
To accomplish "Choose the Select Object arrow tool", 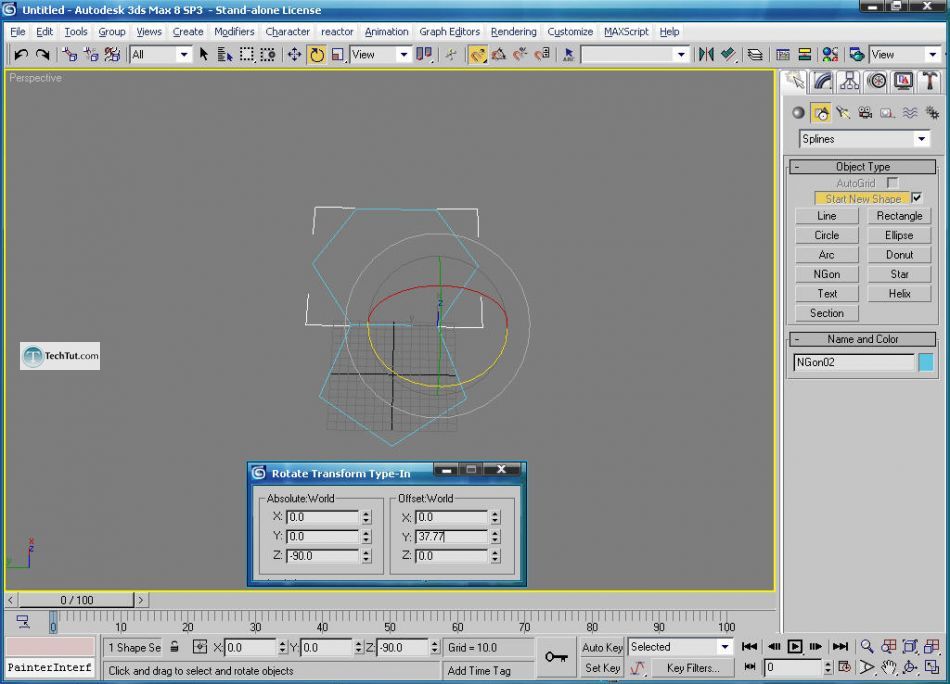I will (204, 55).
